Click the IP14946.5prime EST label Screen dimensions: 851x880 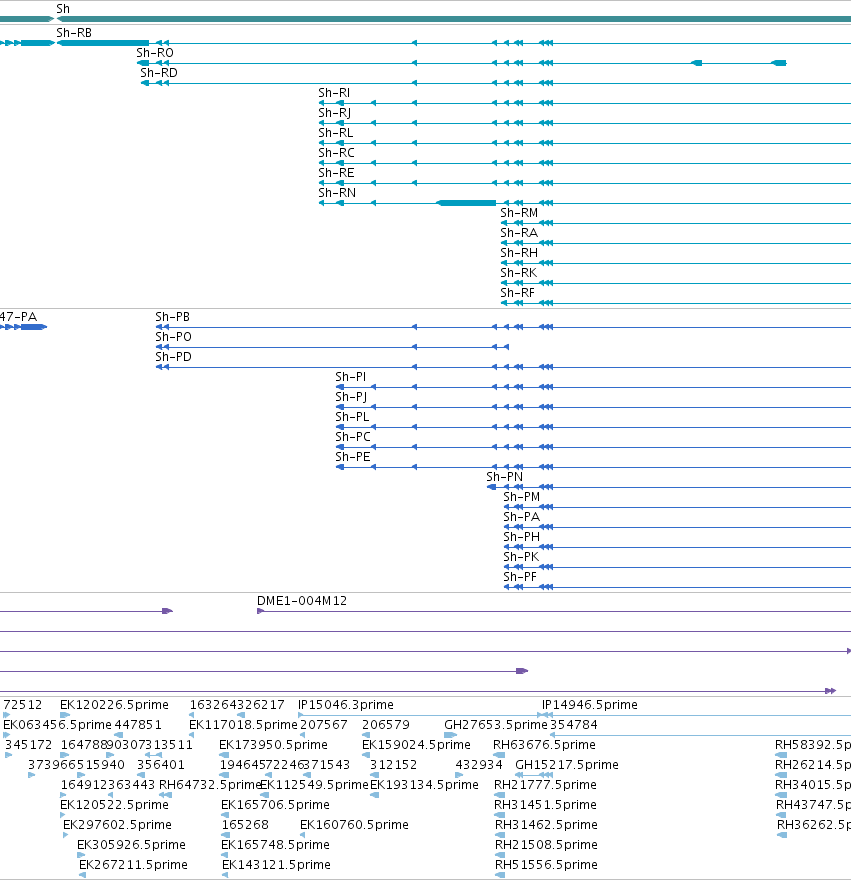[x=590, y=705]
